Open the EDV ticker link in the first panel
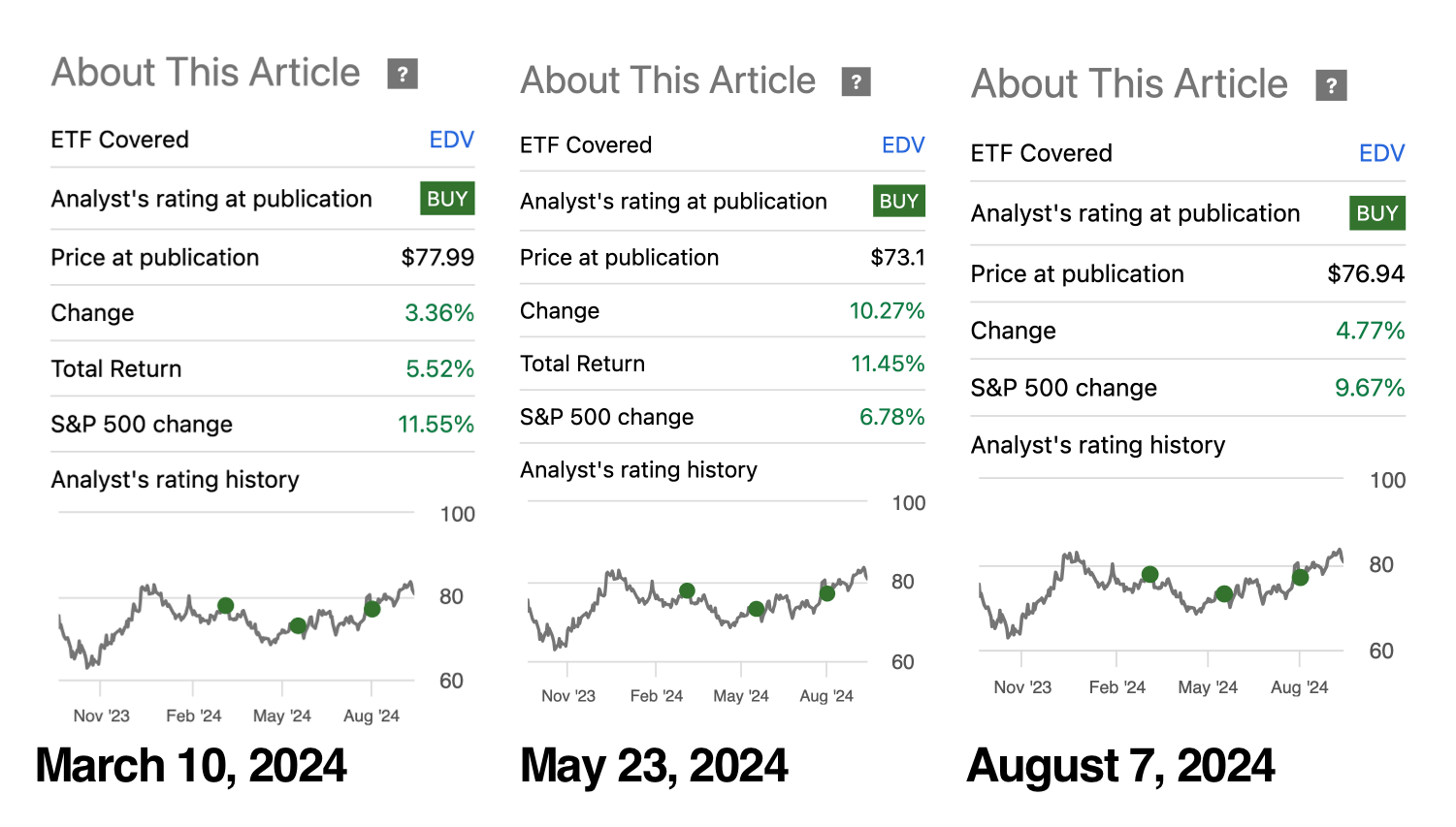Viewport: 1456px width, 827px height. coord(451,140)
